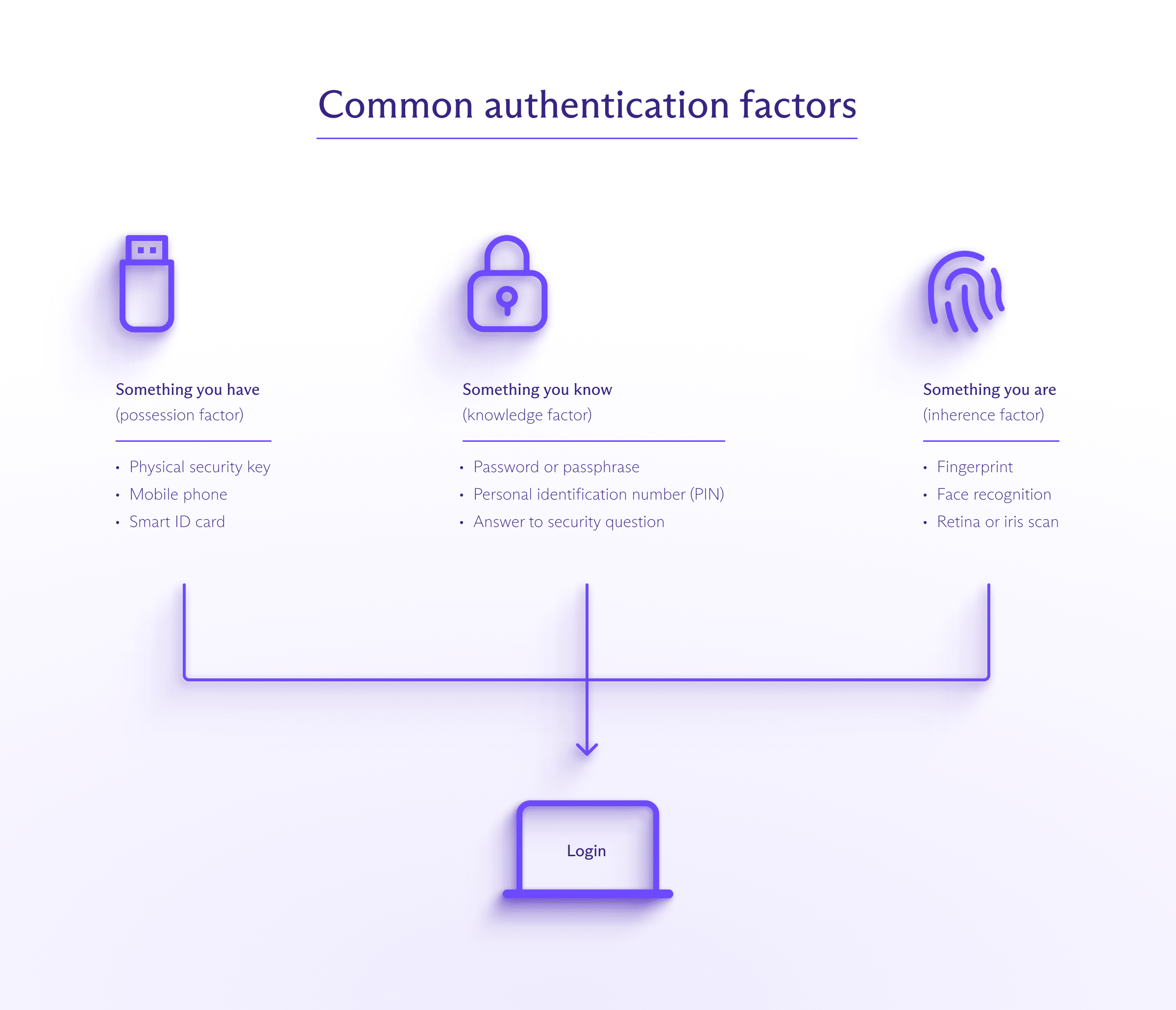Click the arrow connector pointing to Login

click(x=587, y=748)
